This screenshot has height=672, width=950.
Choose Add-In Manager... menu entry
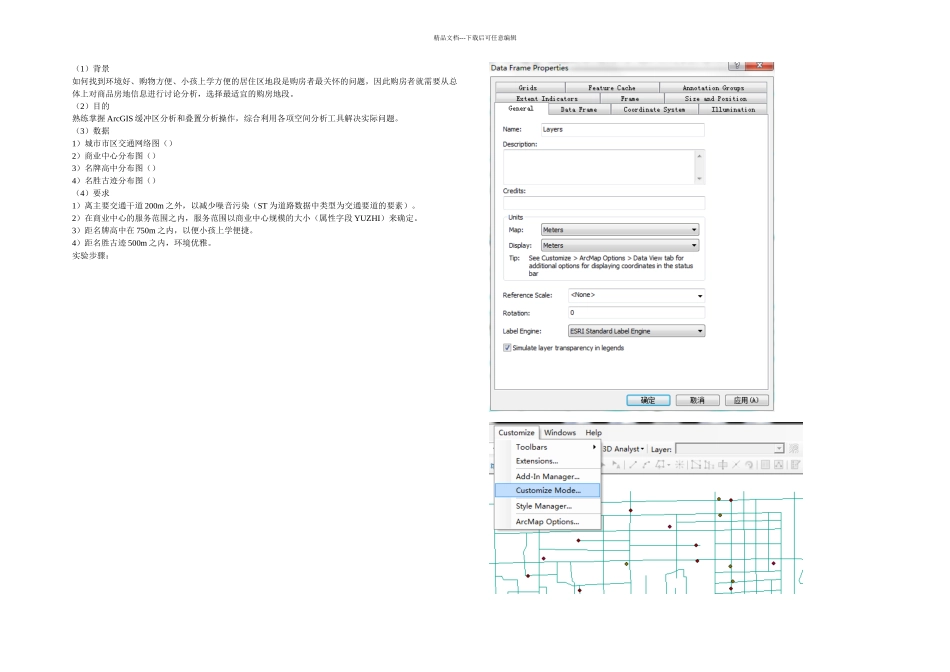point(548,476)
